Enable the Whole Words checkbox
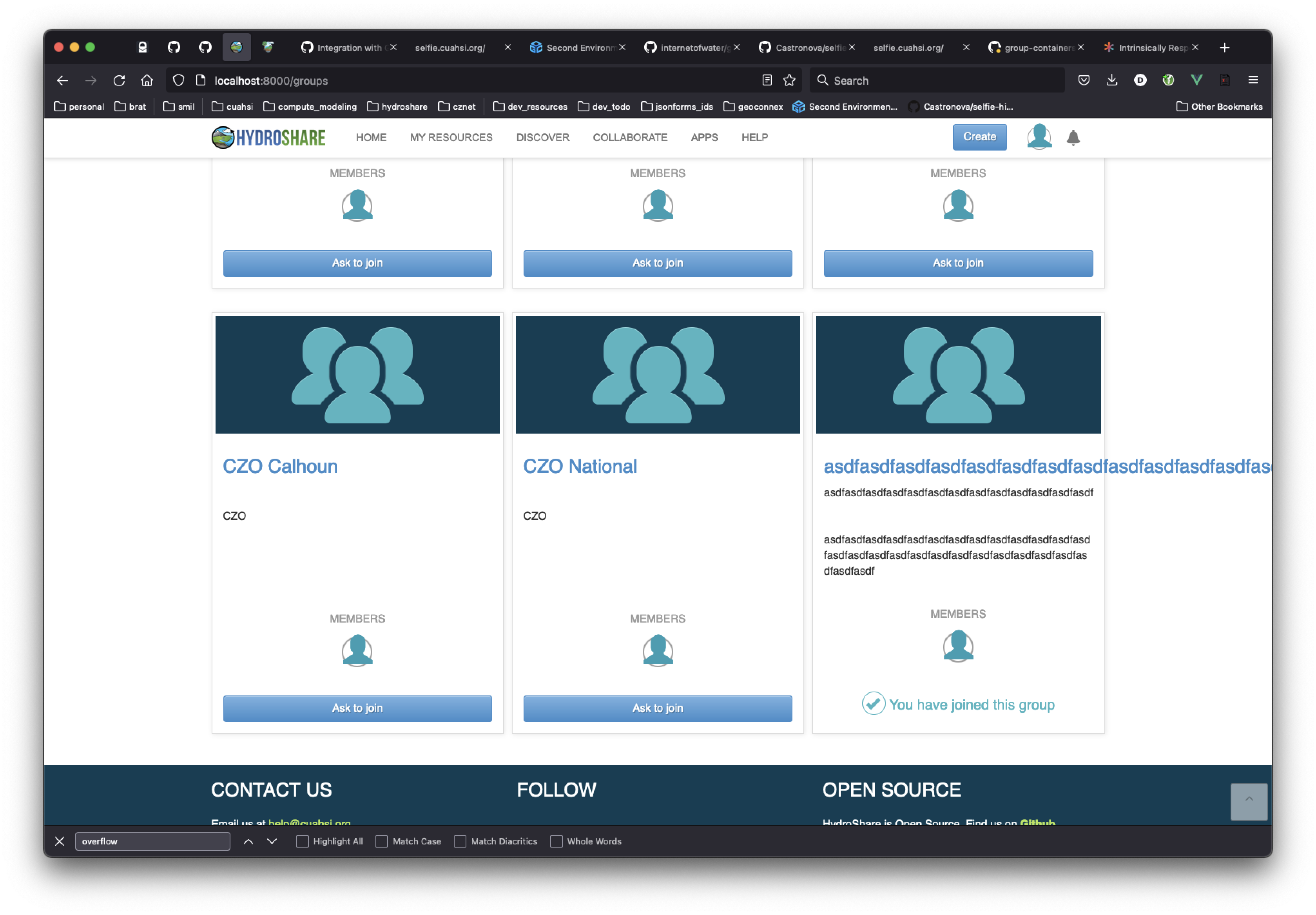Screen dimensions: 1316x915 tap(556, 841)
